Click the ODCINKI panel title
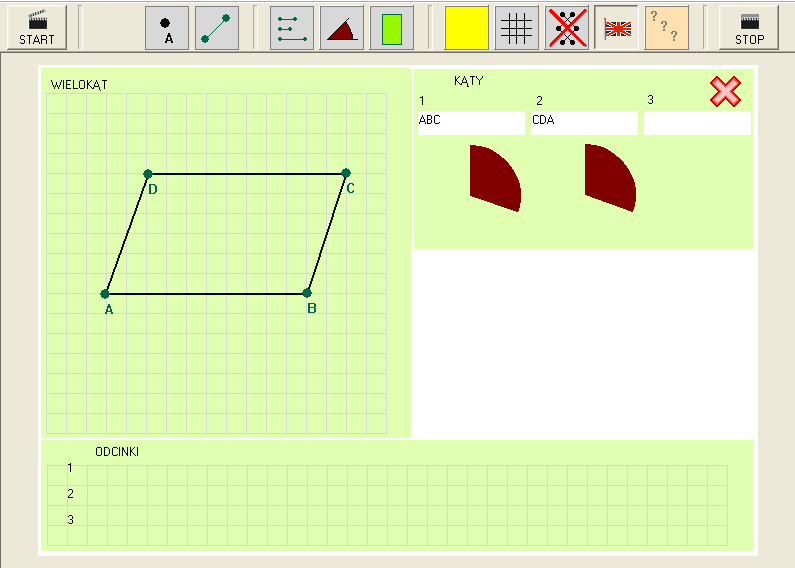Image resolution: width=795 pixels, height=568 pixels. pyautogui.click(x=117, y=452)
